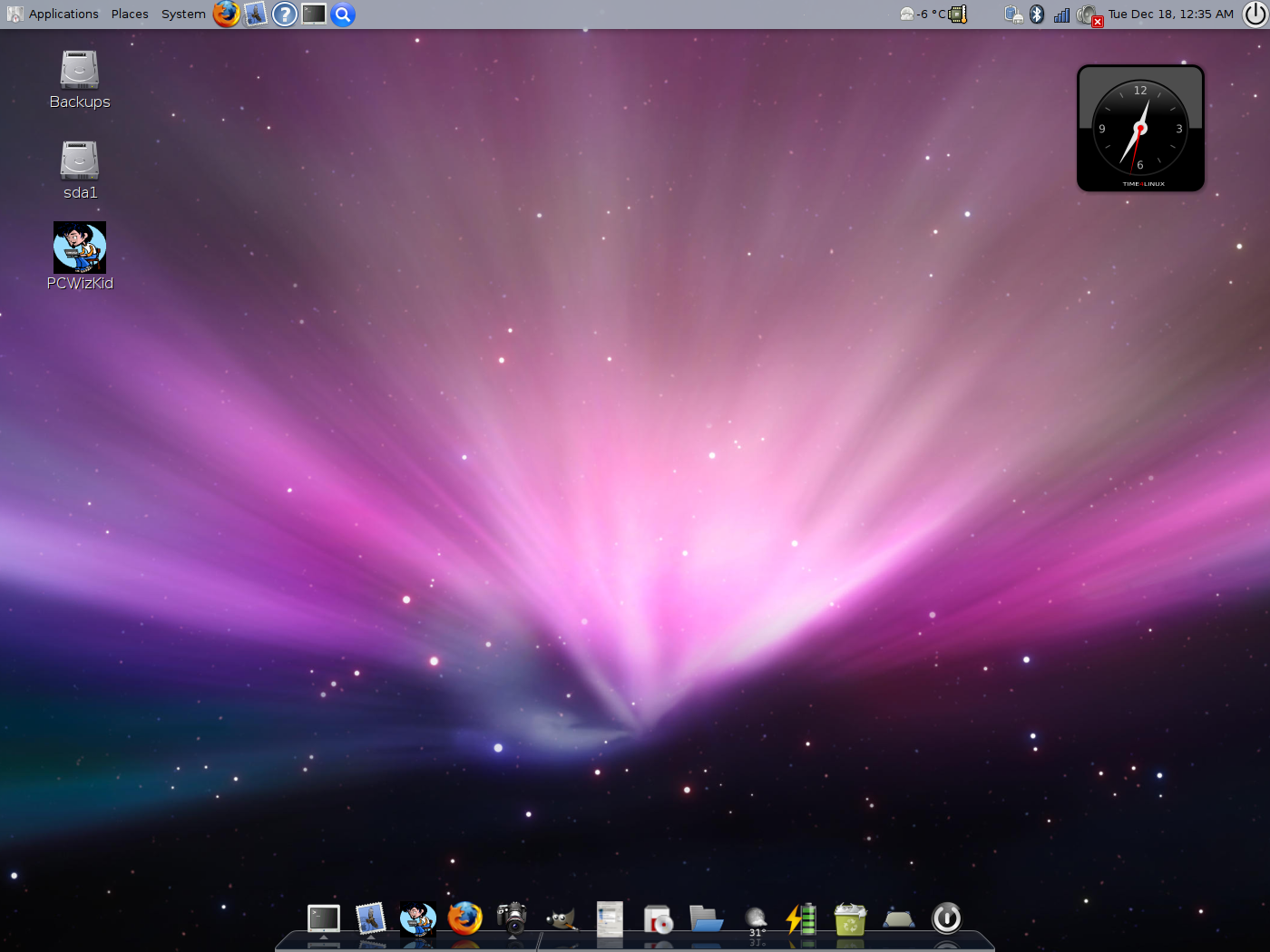Open Help from the top panel
The image size is (1270, 952).
point(285,14)
